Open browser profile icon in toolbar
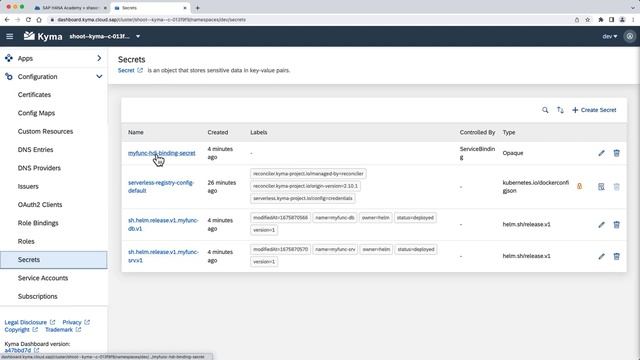Image resolution: width=640 pixels, height=360 pixels. 622,20
